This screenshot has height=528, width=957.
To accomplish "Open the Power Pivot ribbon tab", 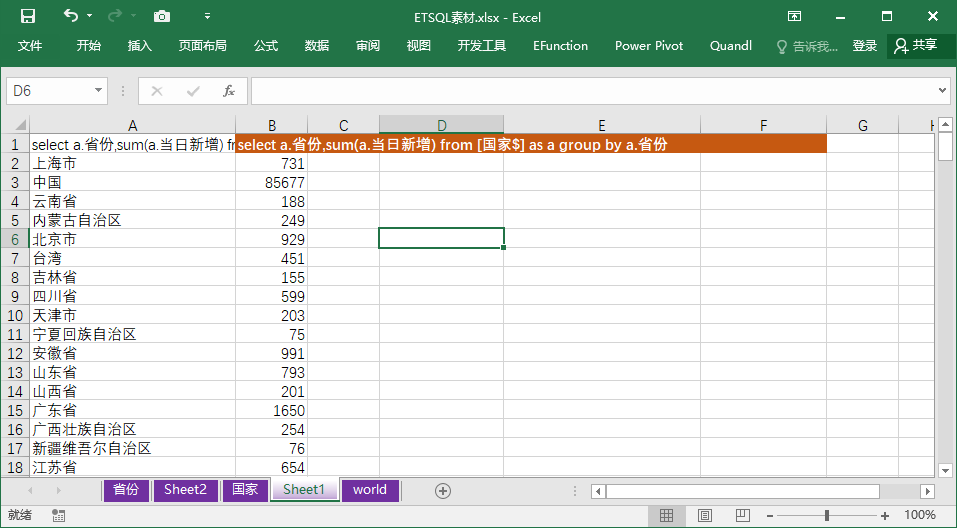I will 649,46.
